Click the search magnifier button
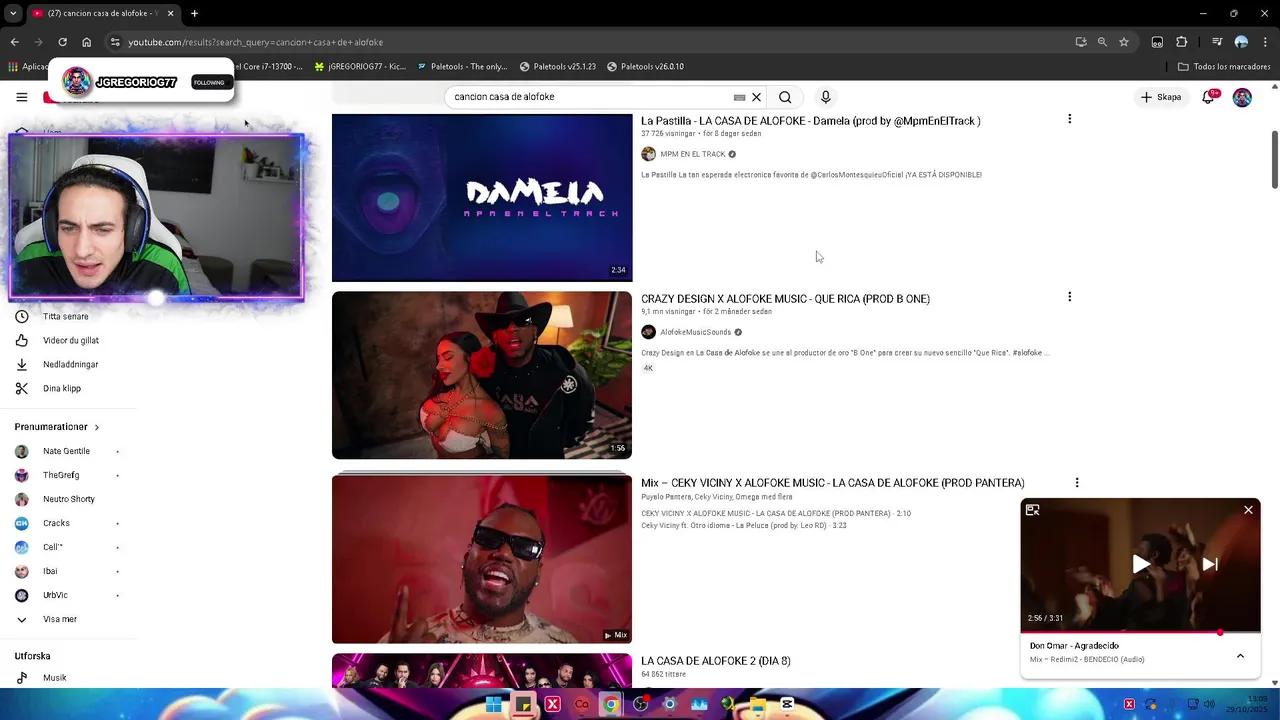 point(785,97)
